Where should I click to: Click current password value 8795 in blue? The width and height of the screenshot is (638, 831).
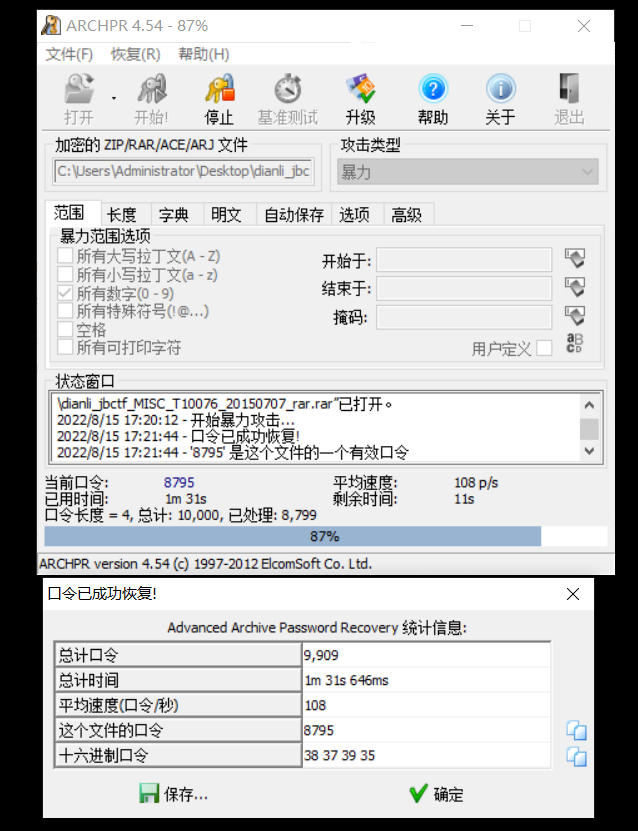pos(179,482)
